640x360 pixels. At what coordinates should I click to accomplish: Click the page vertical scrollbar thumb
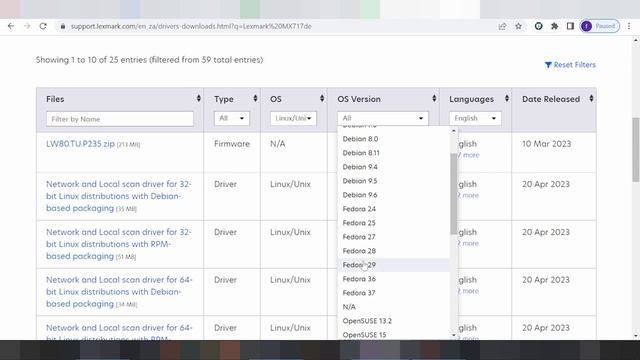point(636,149)
